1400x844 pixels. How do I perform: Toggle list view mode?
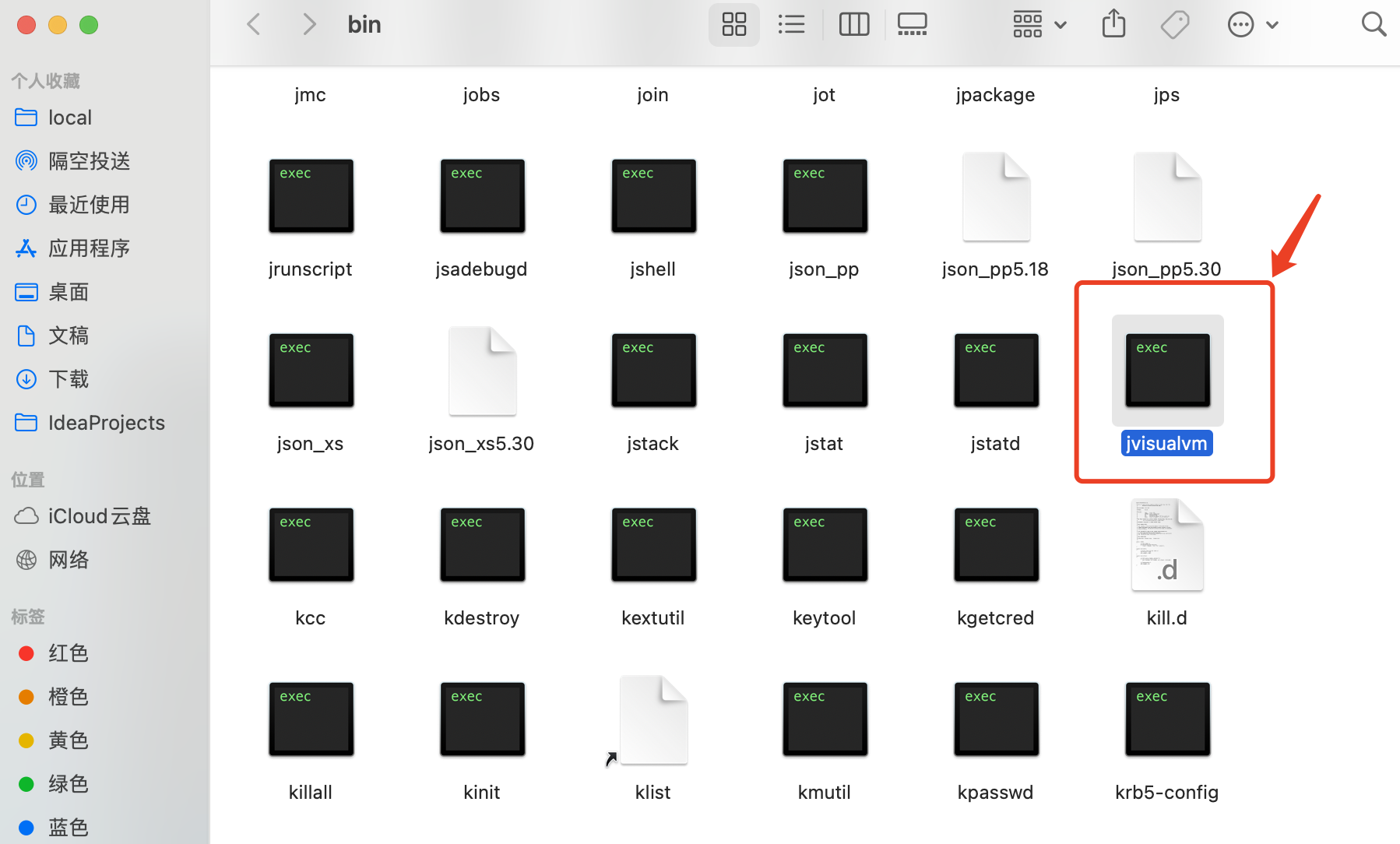point(792,24)
